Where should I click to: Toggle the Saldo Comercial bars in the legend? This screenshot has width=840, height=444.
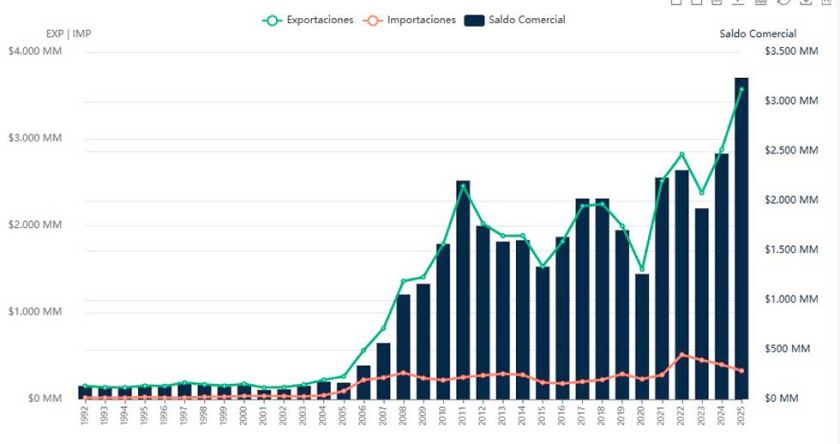point(515,20)
